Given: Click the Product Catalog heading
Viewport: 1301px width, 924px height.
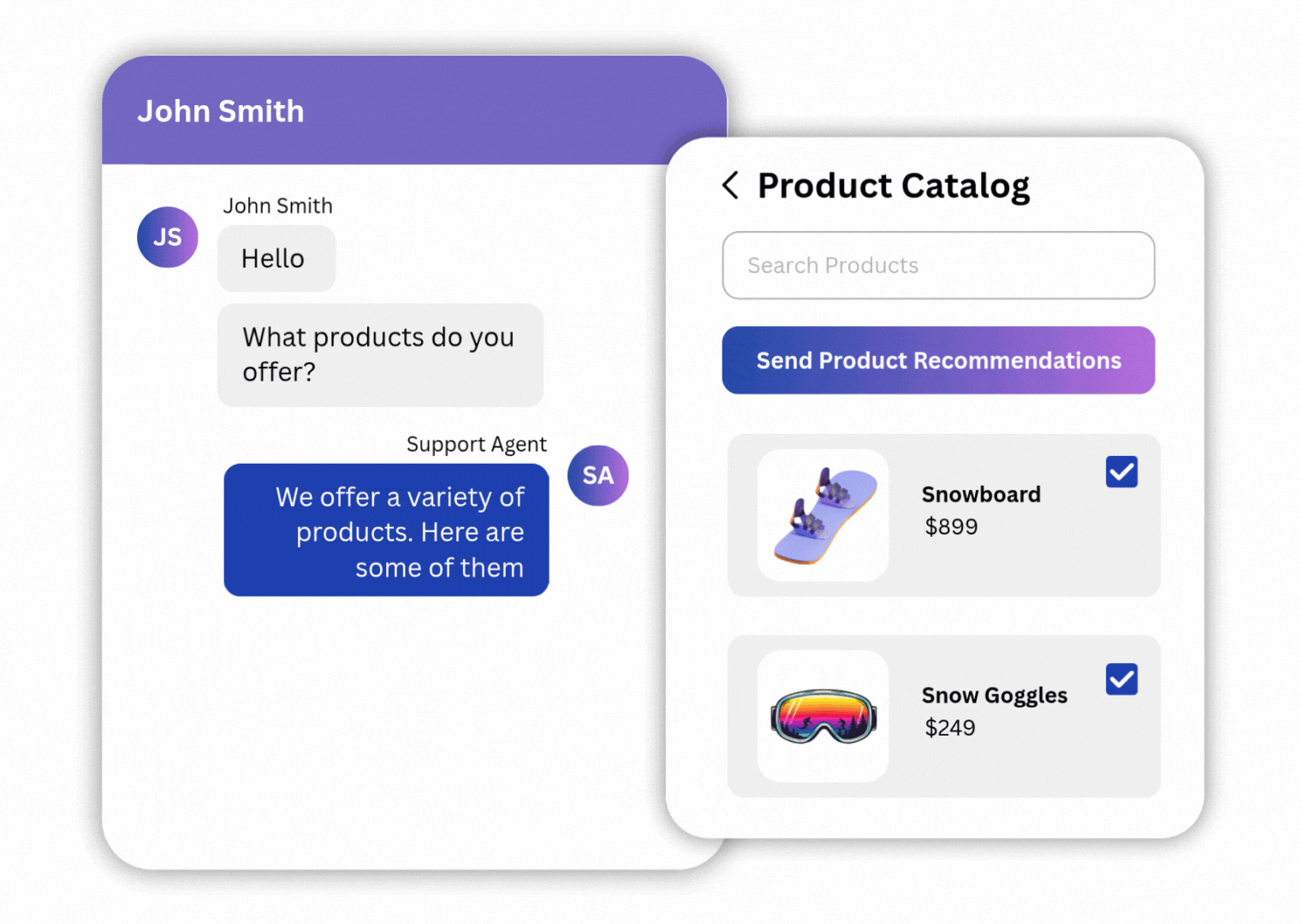Looking at the screenshot, I should [x=894, y=186].
